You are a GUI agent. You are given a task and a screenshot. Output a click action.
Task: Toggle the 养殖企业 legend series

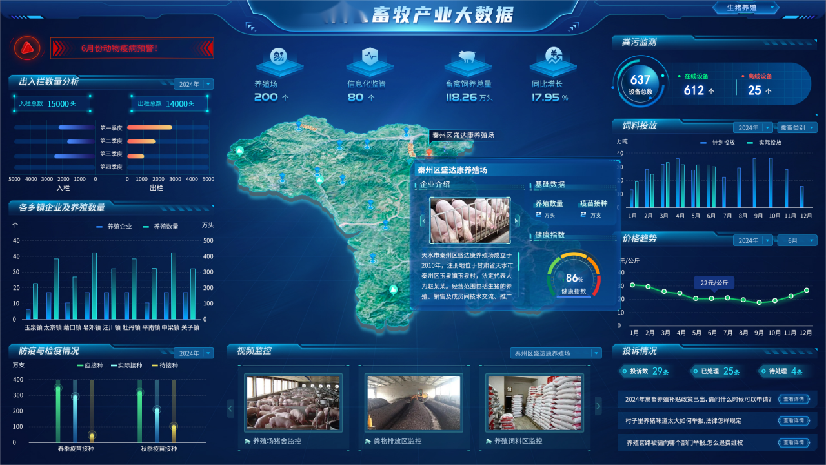[114, 227]
